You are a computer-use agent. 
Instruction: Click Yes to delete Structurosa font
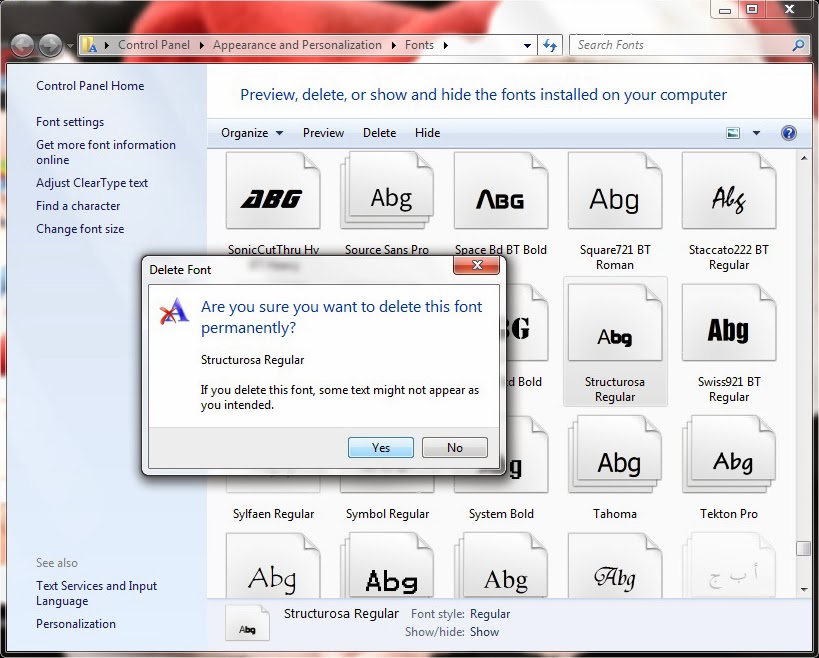click(381, 448)
